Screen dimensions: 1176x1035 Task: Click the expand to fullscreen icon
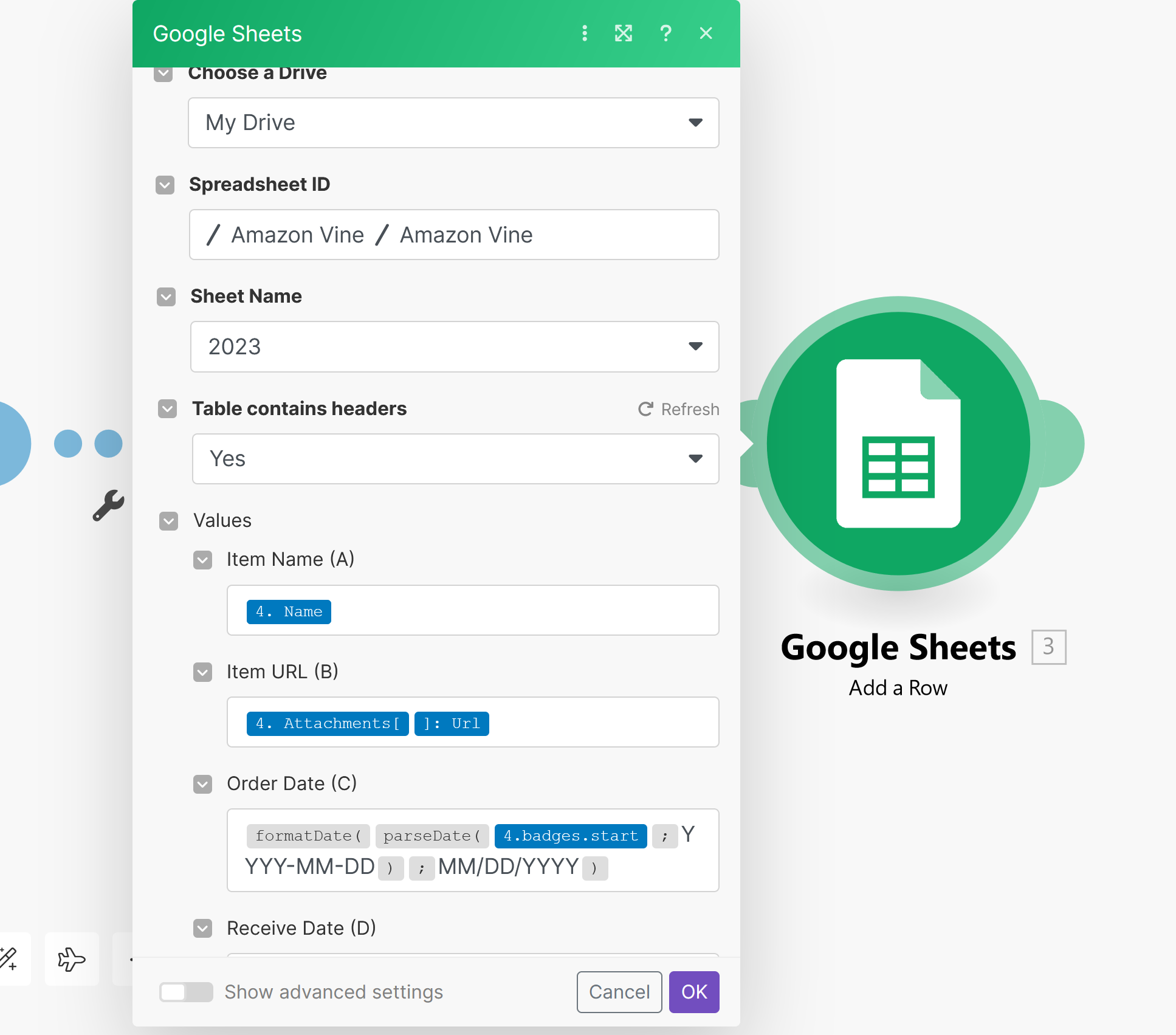pyautogui.click(x=623, y=33)
